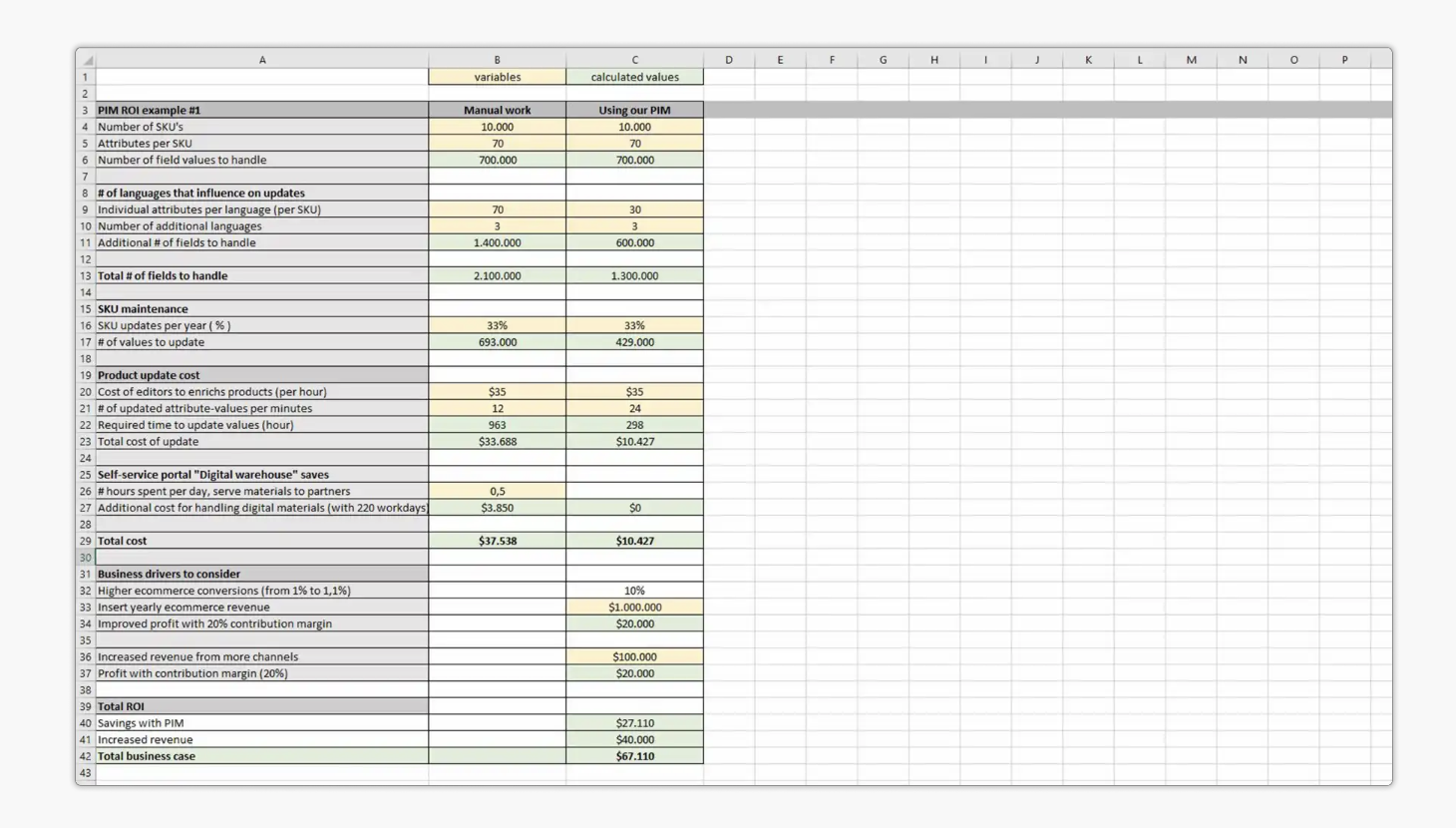This screenshot has width=1456, height=828.
Task: Select 'Business drivers to consider' heading
Action: [x=262, y=574]
